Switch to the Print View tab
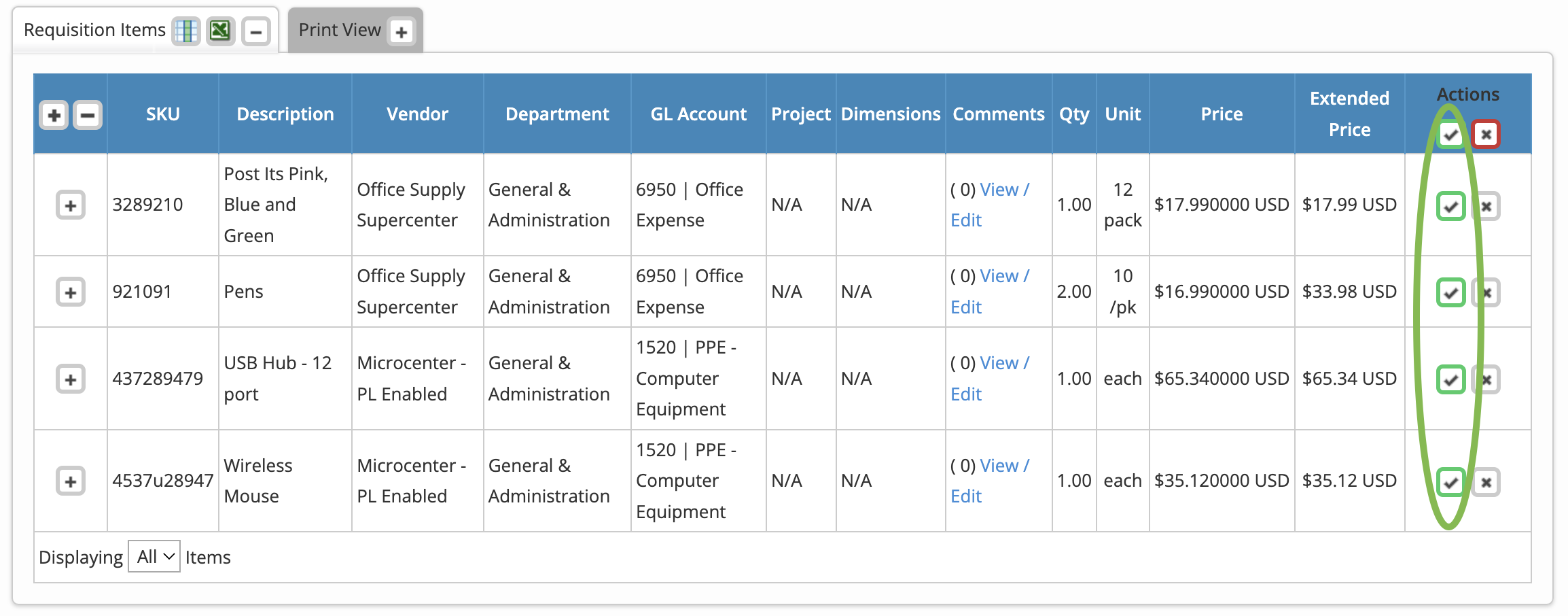 pyautogui.click(x=339, y=29)
